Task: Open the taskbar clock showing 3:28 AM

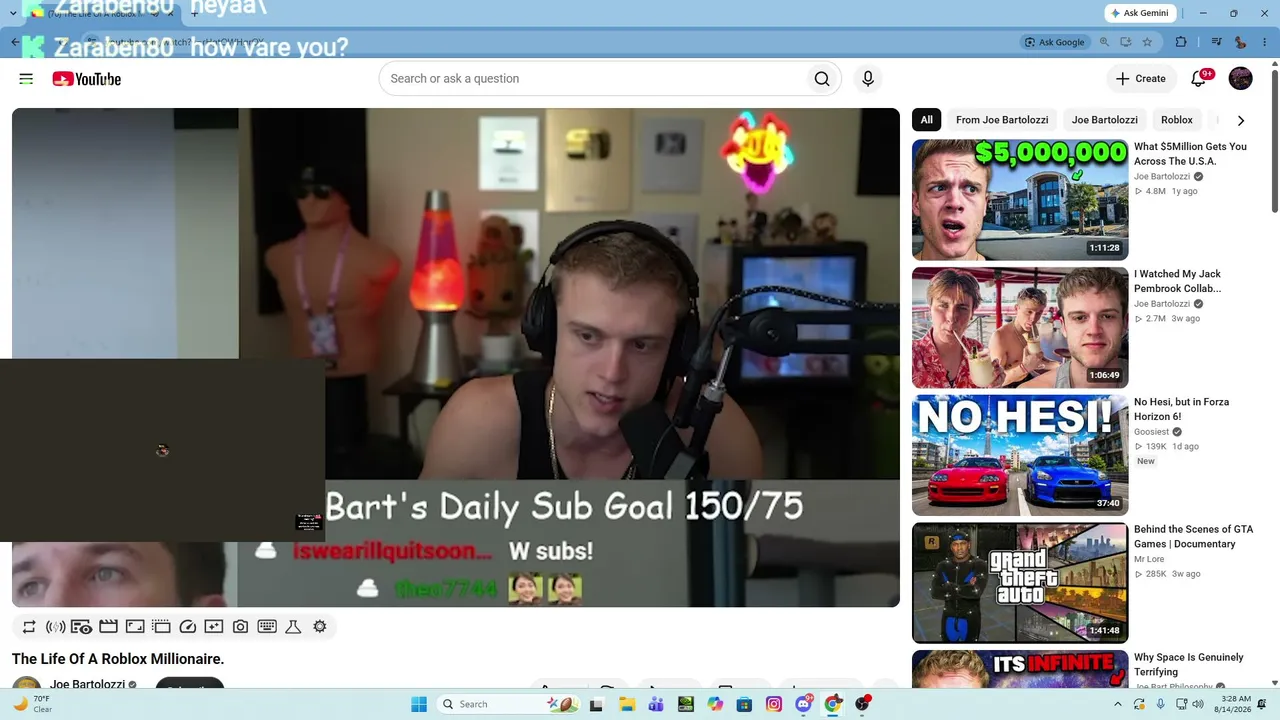Action: pos(1230,704)
